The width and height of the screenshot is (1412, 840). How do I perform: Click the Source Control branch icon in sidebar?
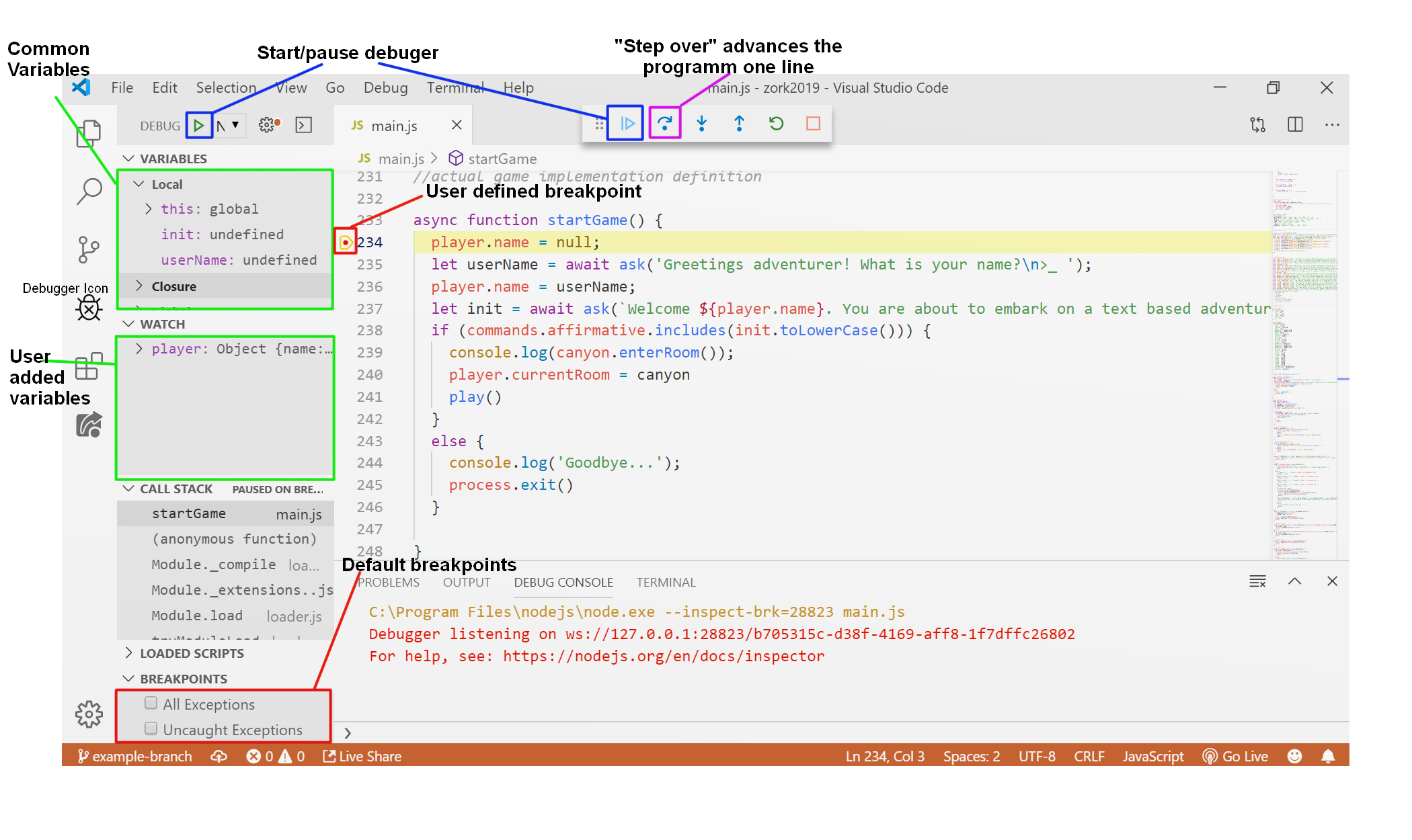[x=88, y=247]
